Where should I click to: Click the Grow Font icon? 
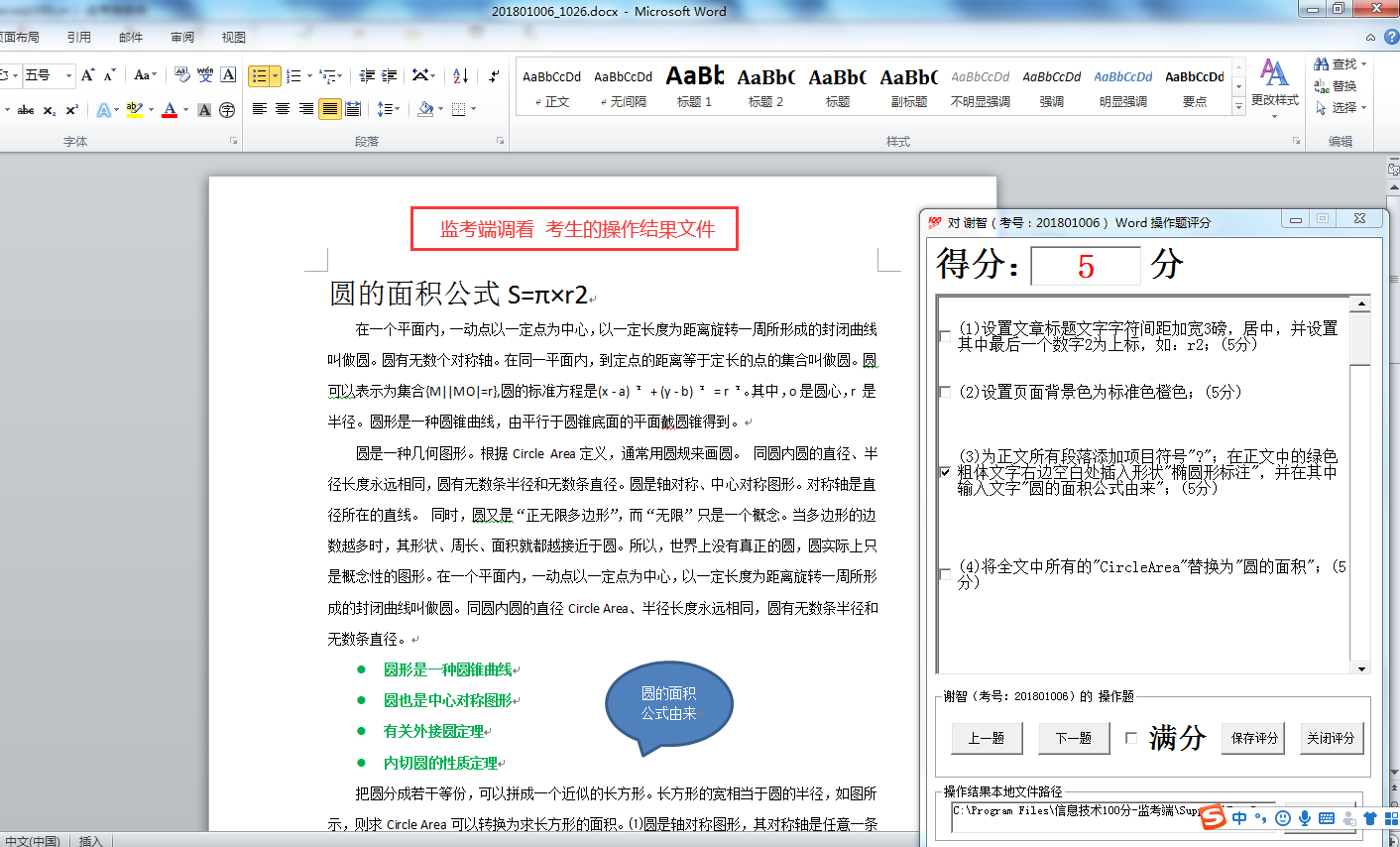pos(87,75)
